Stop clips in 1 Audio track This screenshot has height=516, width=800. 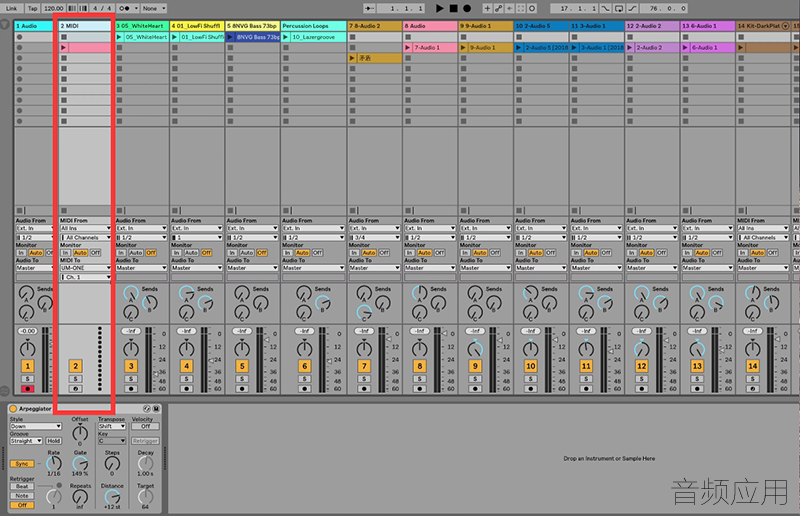(x=19, y=210)
